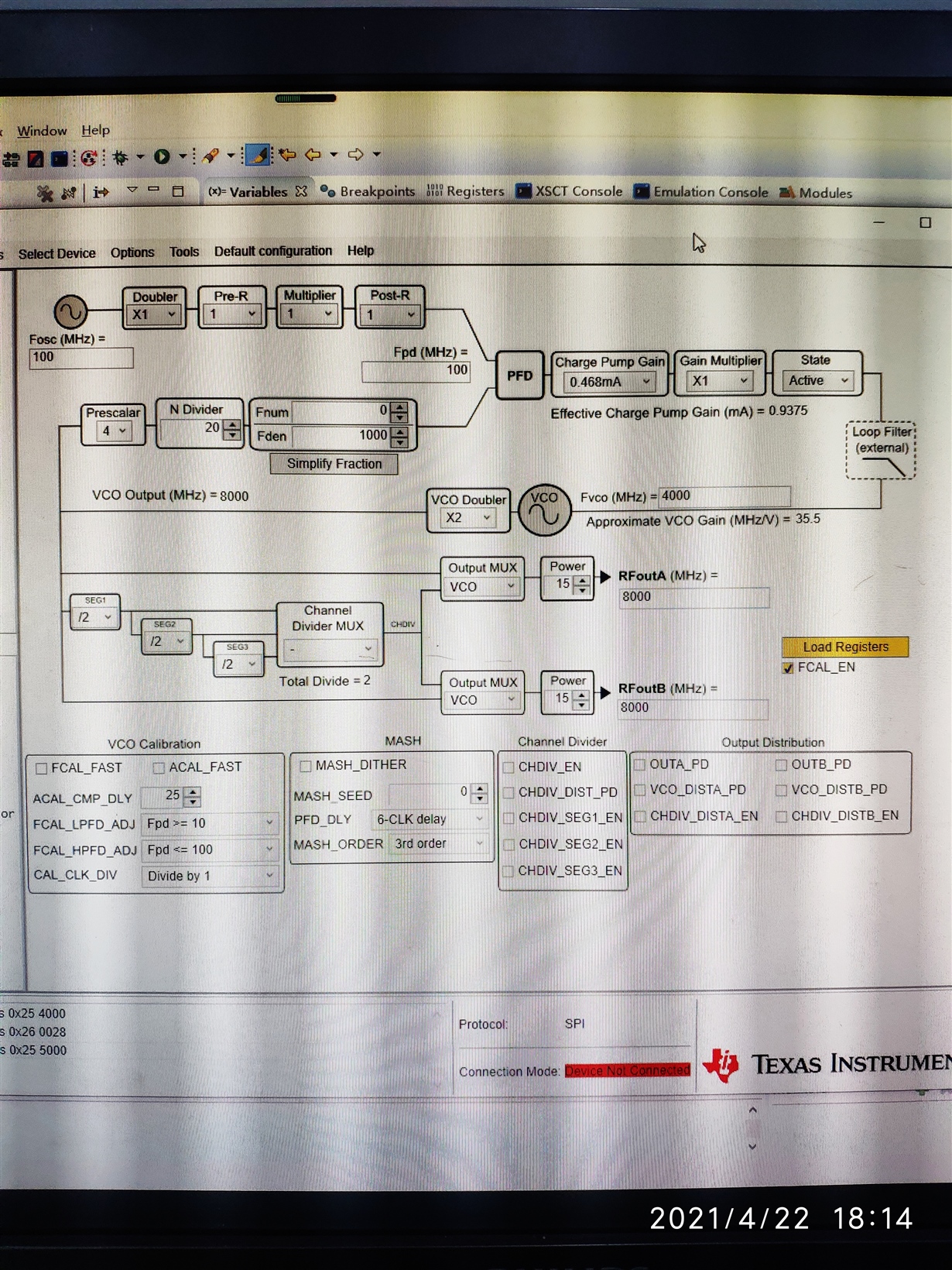952x1270 pixels.
Task: Click the highlighted pen toolbar icon
Action: pyautogui.click(x=259, y=155)
